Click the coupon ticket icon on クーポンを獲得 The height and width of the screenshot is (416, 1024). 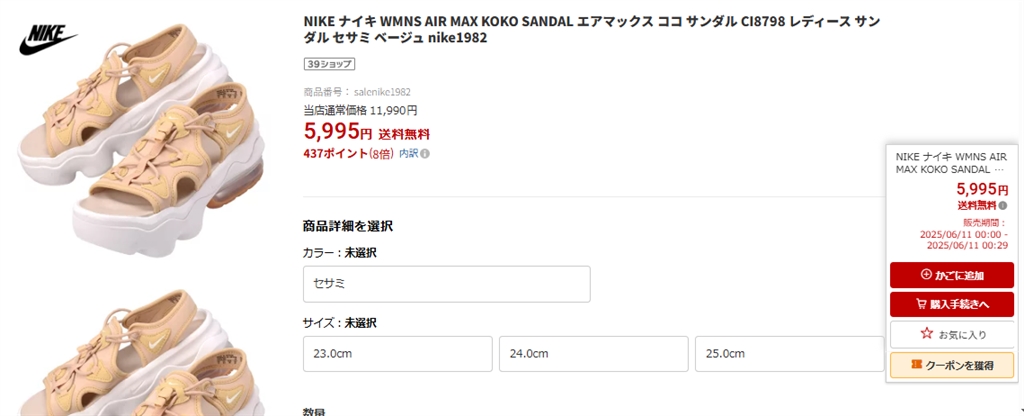pyautogui.click(x=915, y=365)
